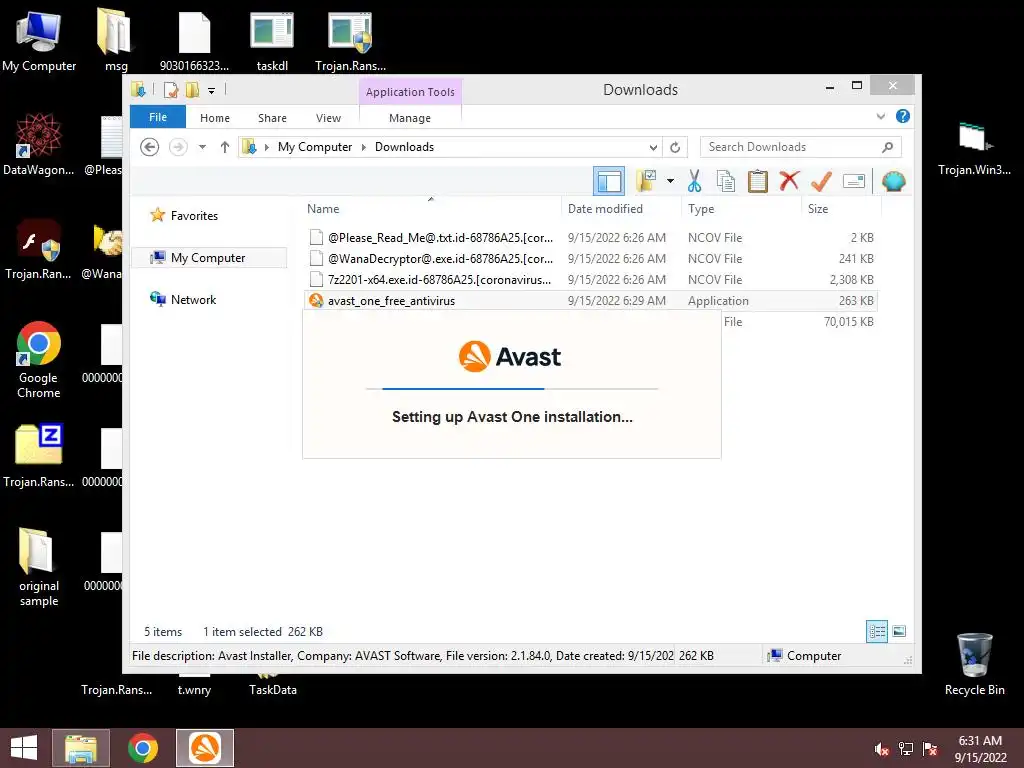Open Google Chrome desktop shortcut
Screen dimensions: 1024x768
pyautogui.click(x=39, y=359)
